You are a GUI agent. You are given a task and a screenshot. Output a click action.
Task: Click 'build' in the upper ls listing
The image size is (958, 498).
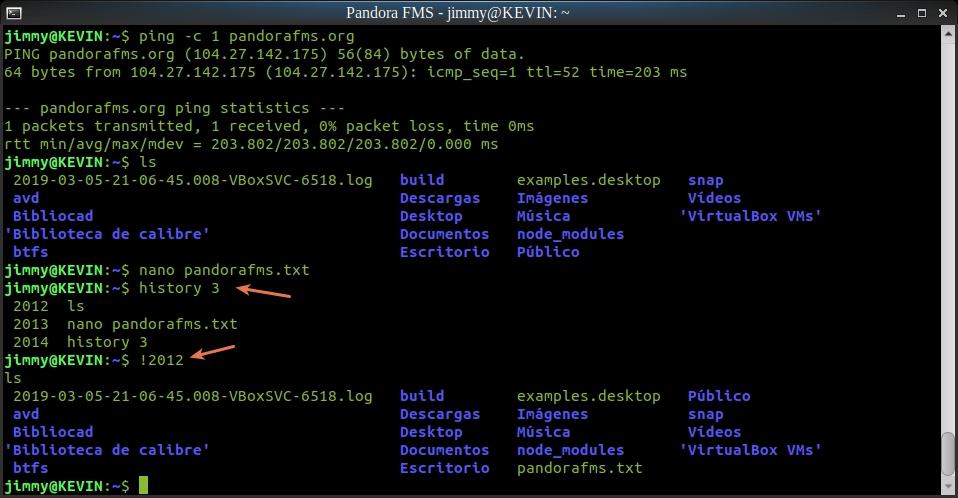coord(422,180)
